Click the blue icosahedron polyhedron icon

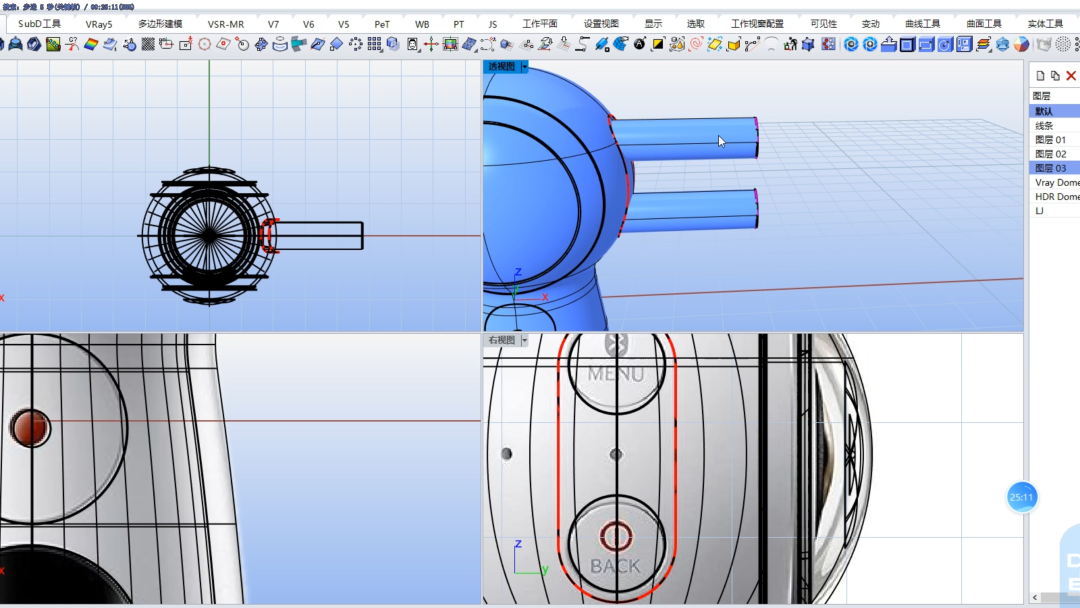(x=1002, y=45)
